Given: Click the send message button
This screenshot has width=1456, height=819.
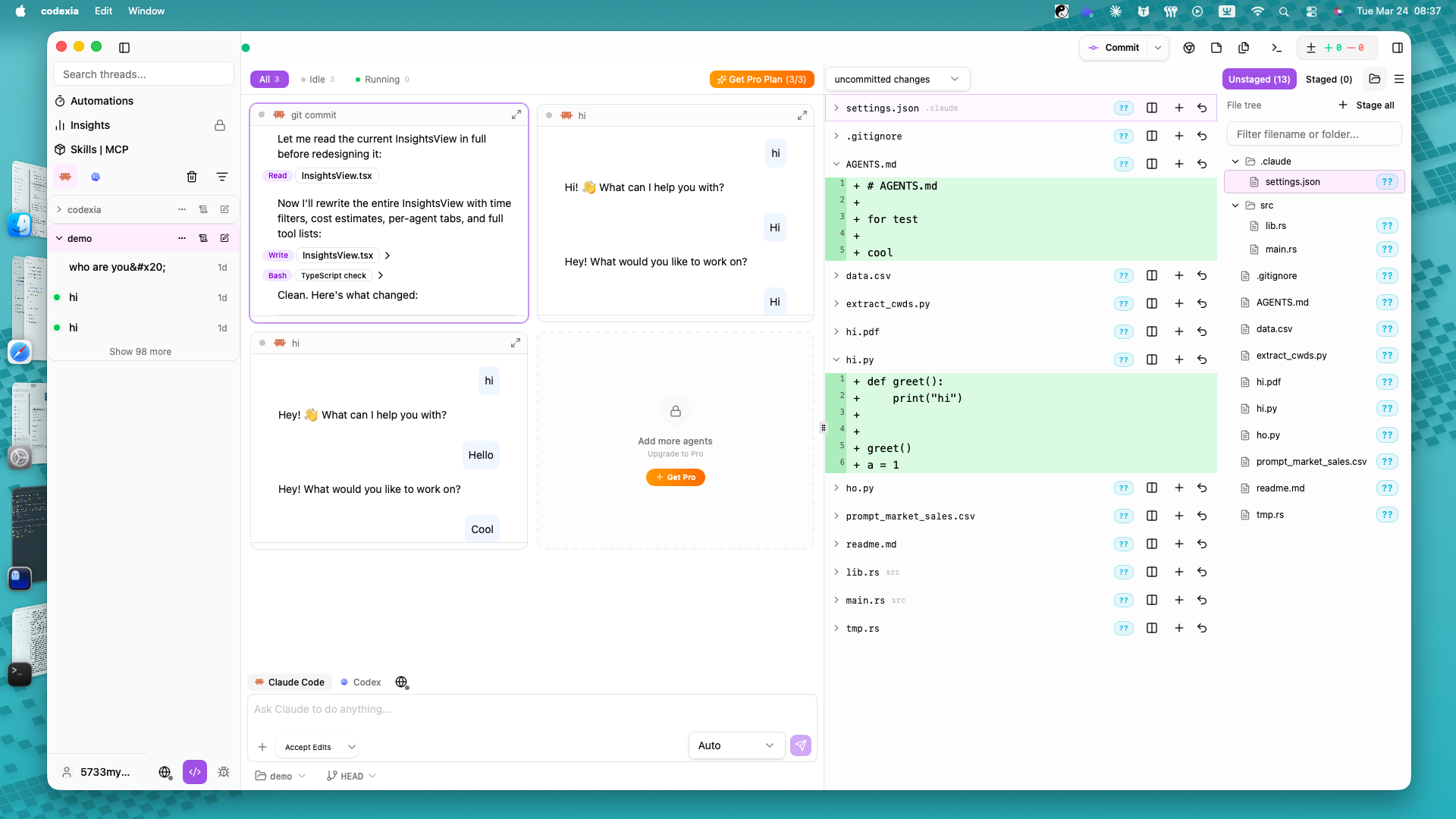Looking at the screenshot, I should pyautogui.click(x=801, y=745).
